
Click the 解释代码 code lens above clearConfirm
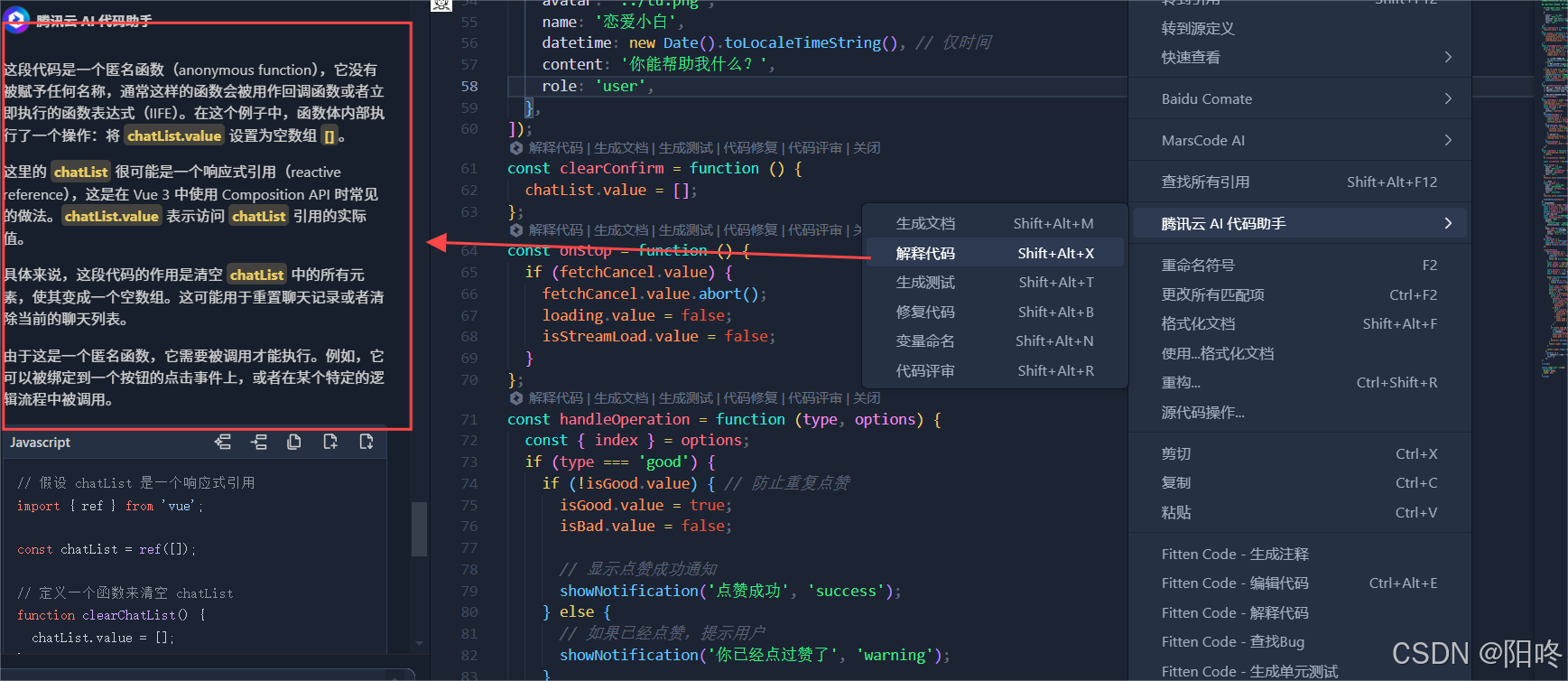click(x=556, y=147)
